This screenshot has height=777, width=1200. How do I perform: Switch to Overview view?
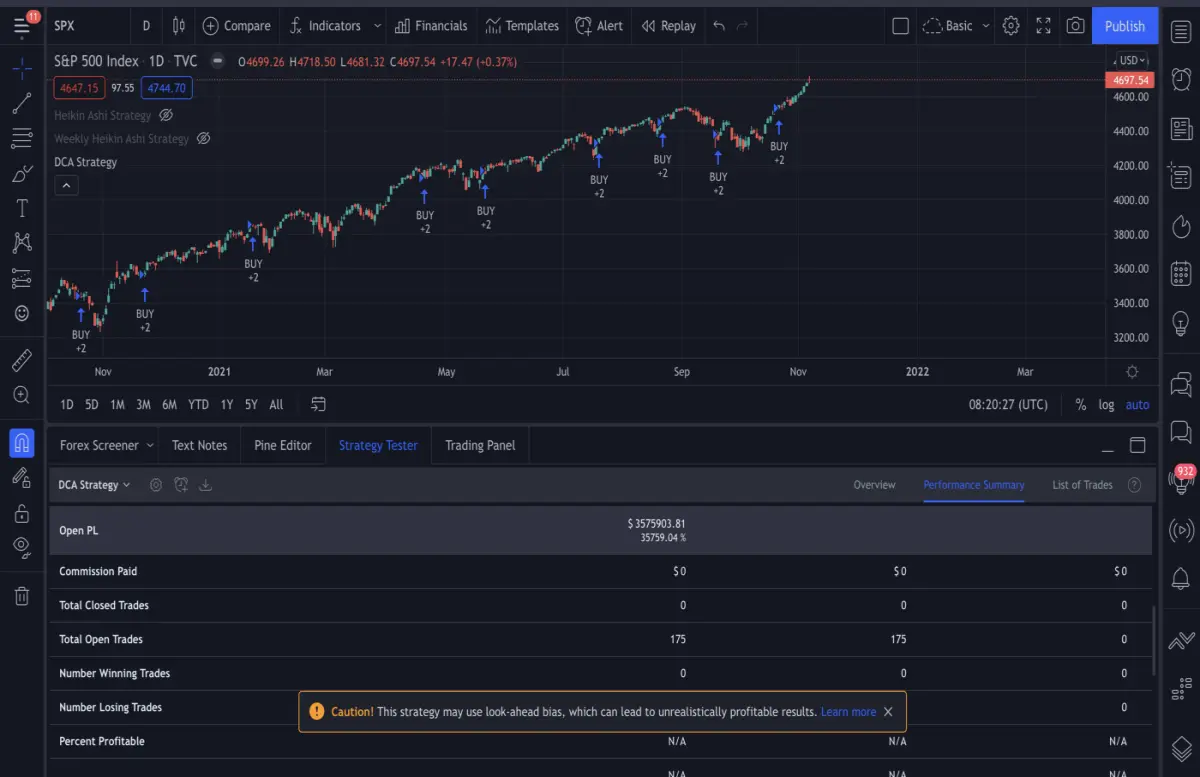874,485
